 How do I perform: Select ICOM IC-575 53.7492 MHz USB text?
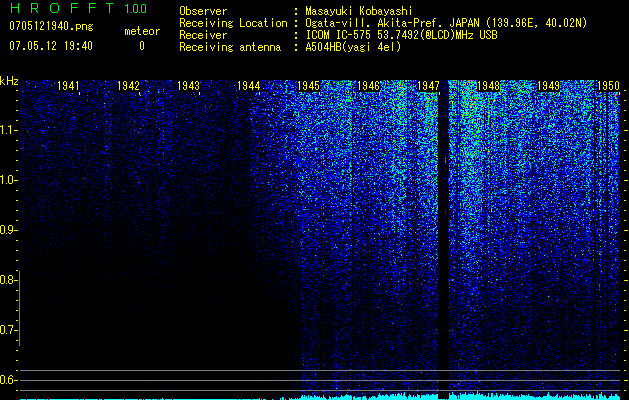pyautogui.click(x=401, y=35)
